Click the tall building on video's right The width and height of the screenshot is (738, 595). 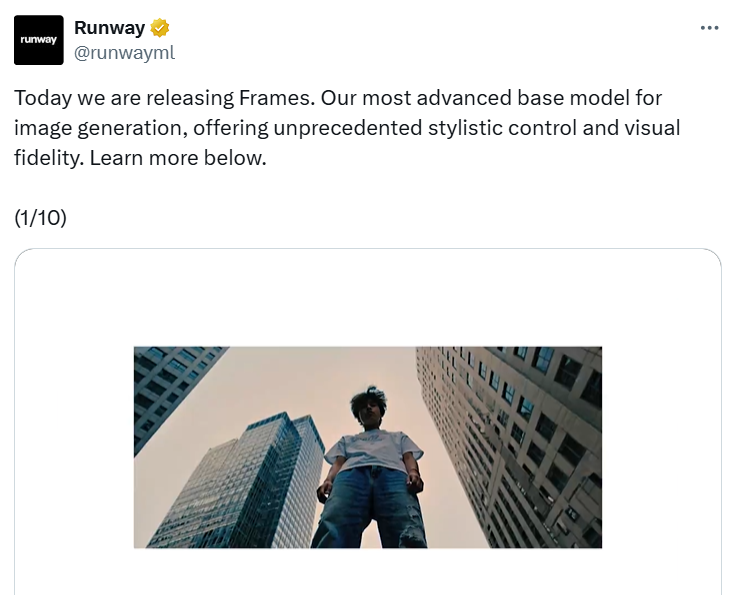[x=520, y=440]
